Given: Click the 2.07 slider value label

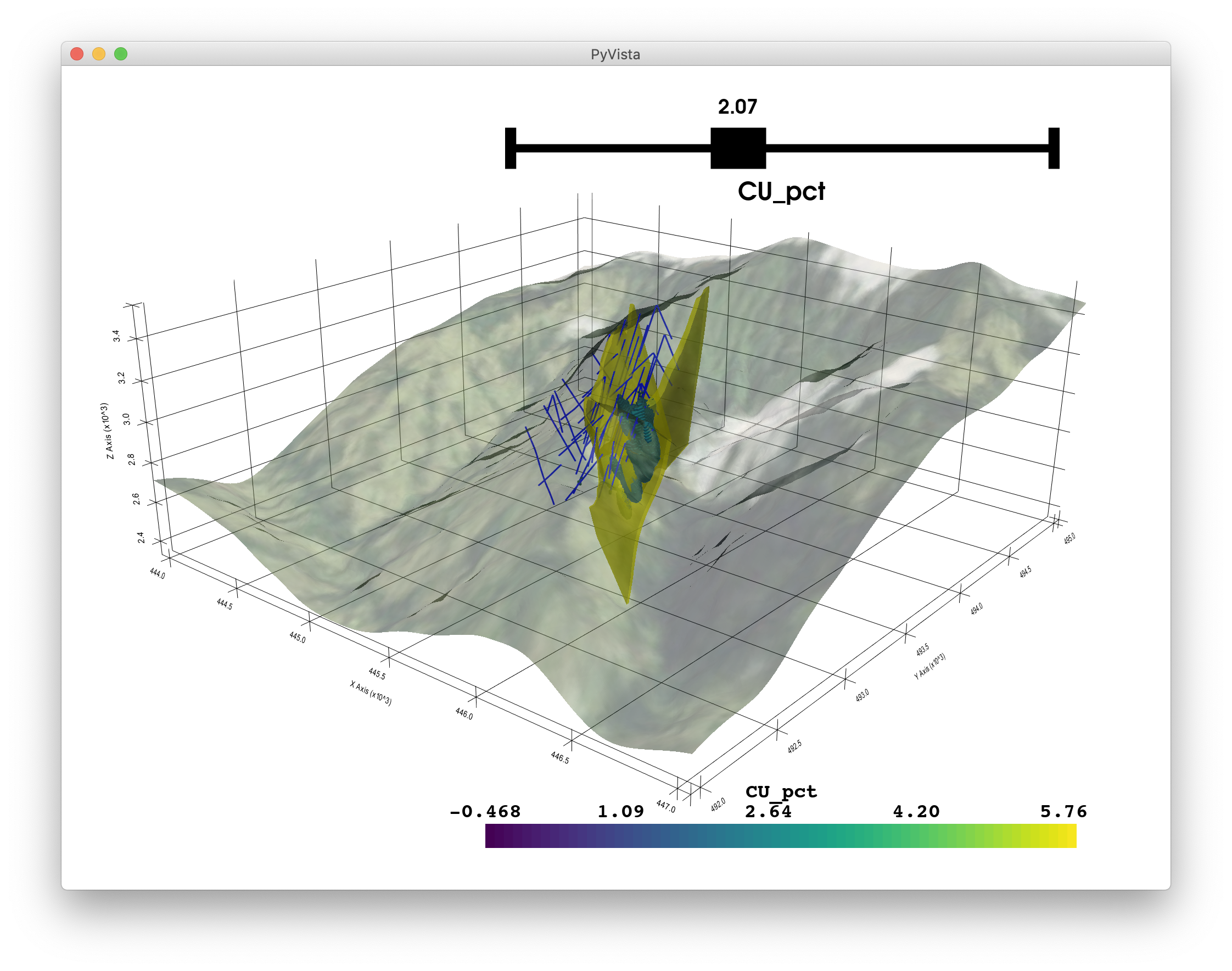Looking at the screenshot, I should 738,107.
